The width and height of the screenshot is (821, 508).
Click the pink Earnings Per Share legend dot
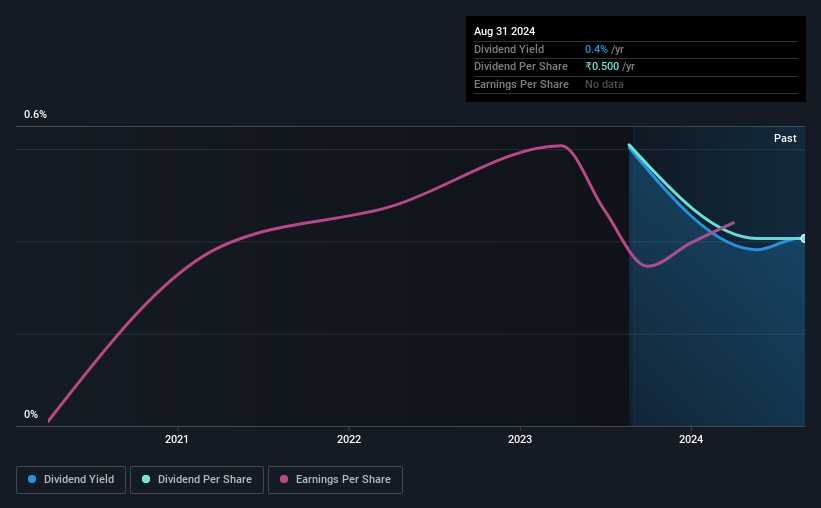click(284, 479)
